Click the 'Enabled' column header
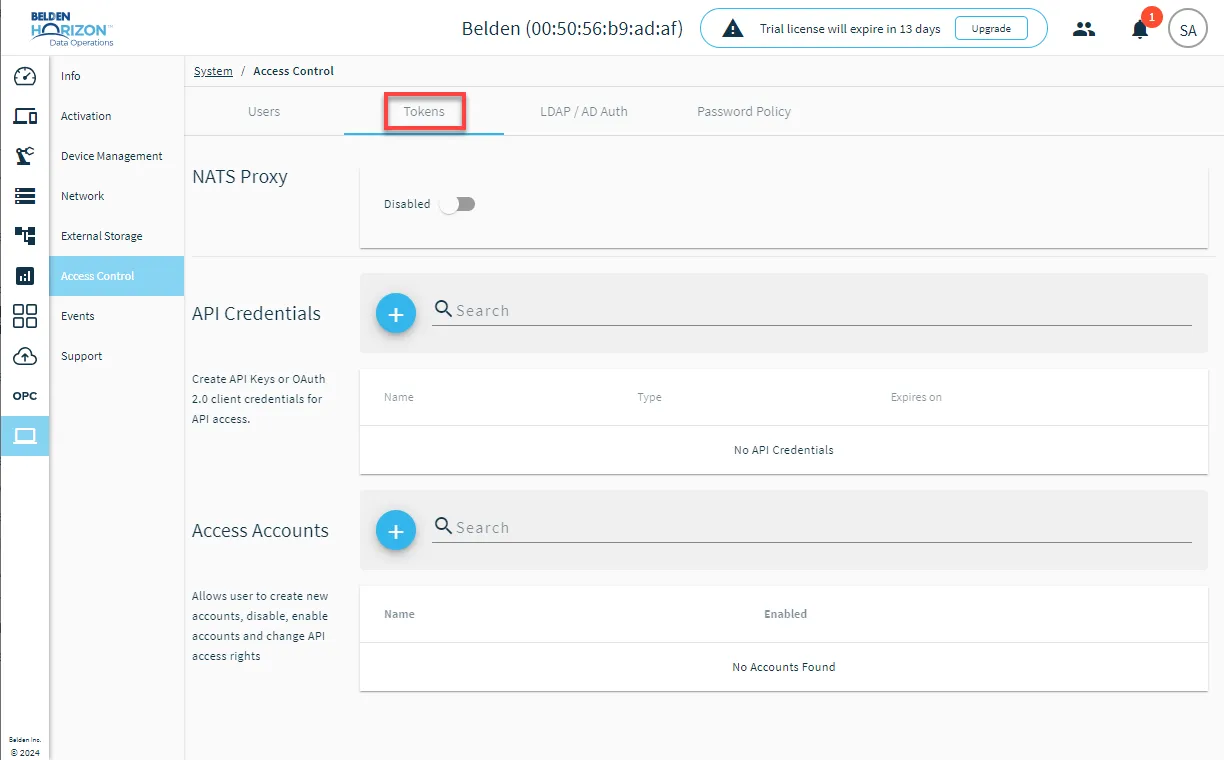The height and width of the screenshot is (760, 1224). coord(785,614)
